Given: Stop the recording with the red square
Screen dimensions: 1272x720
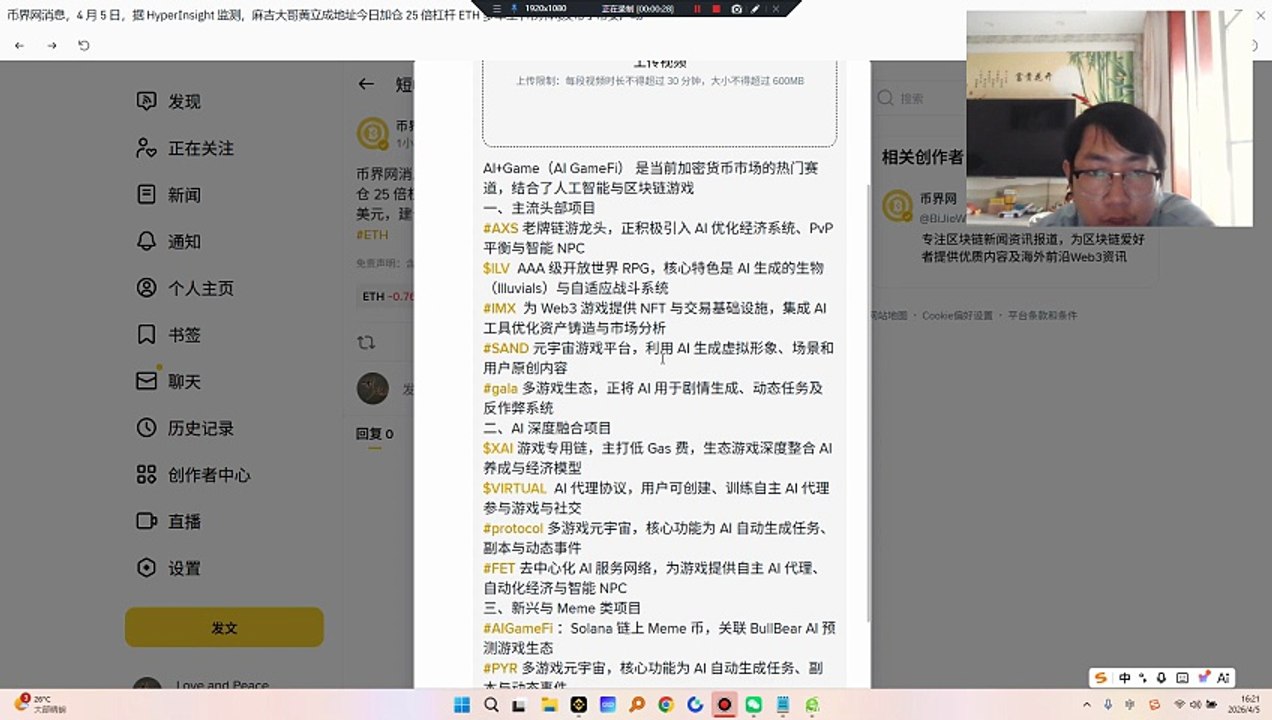Looking at the screenshot, I should [716, 8].
